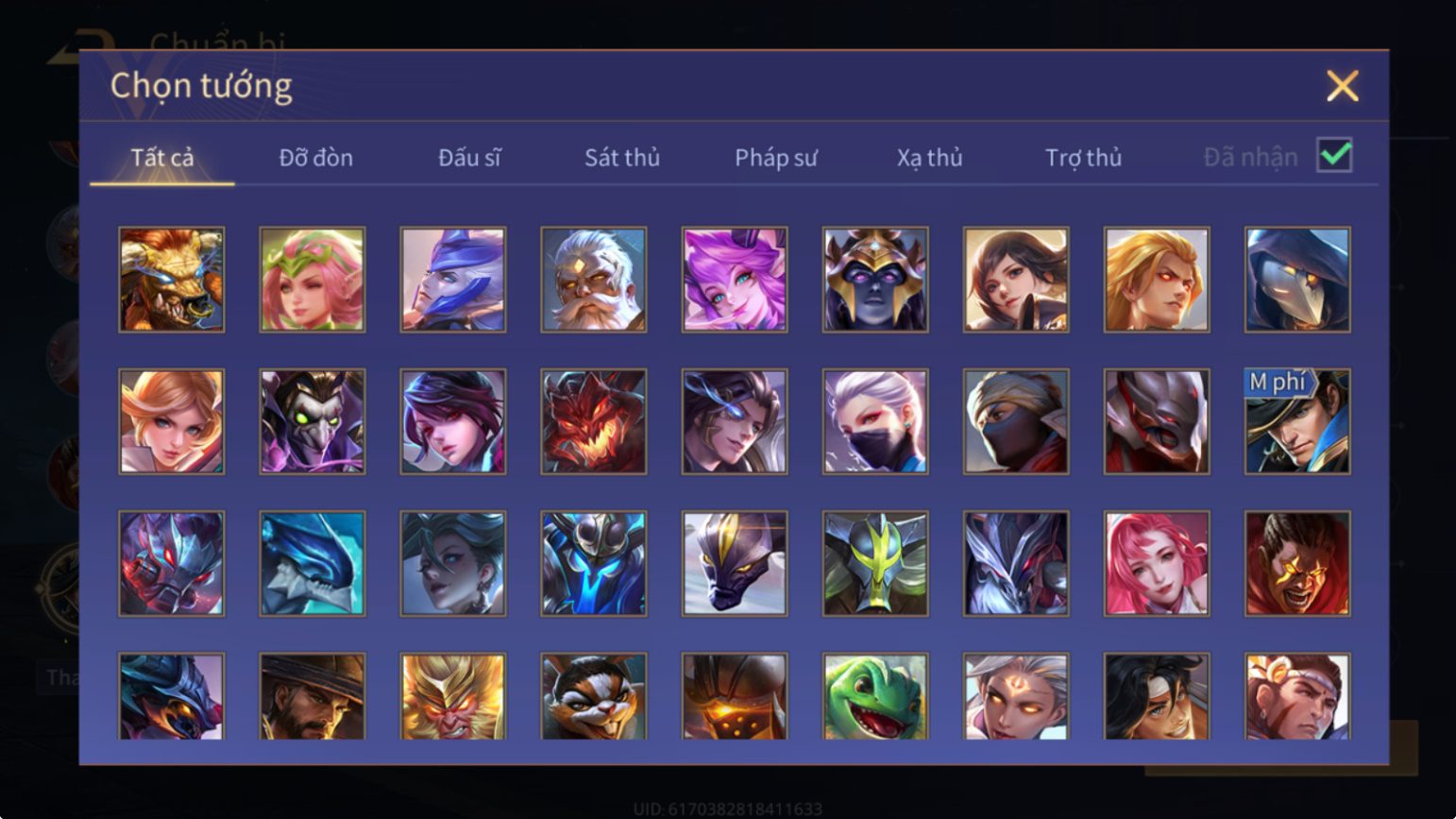Switch to the 'Trợ thủ' tab
The height and width of the screenshot is (819, 1456).
click(x=1083, y=158)
